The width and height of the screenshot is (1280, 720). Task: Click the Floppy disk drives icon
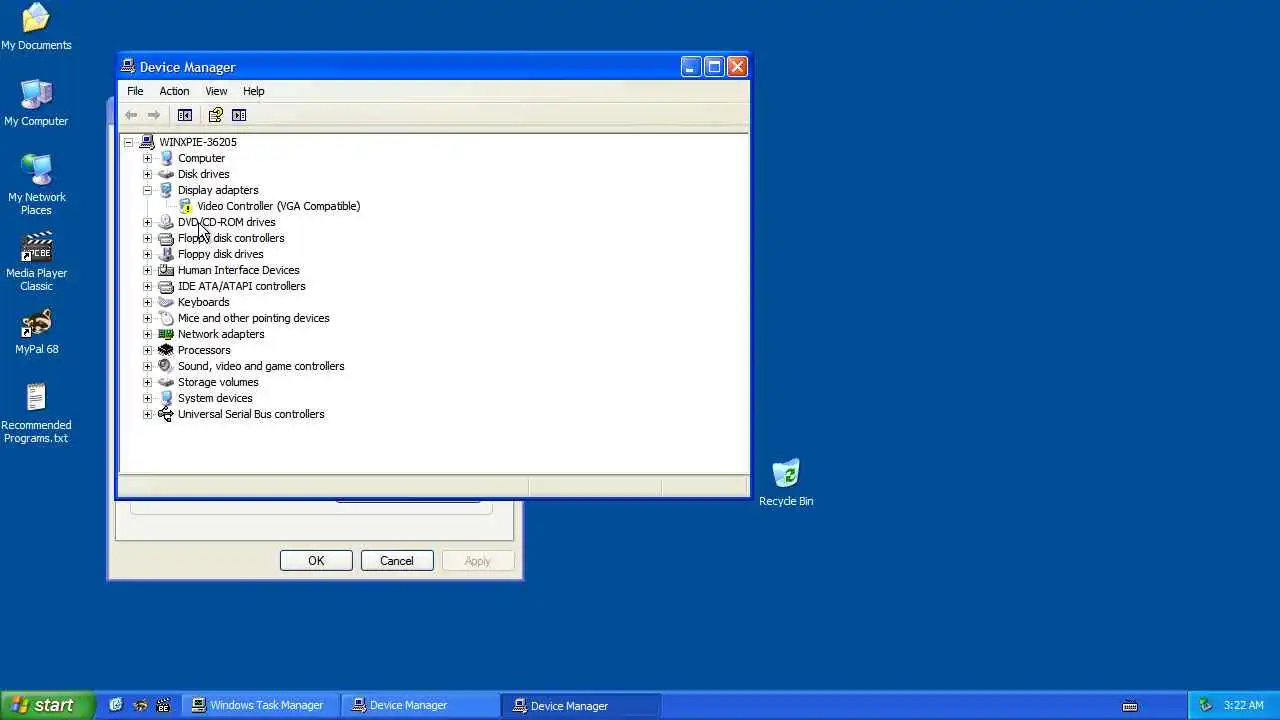point(166,254)
